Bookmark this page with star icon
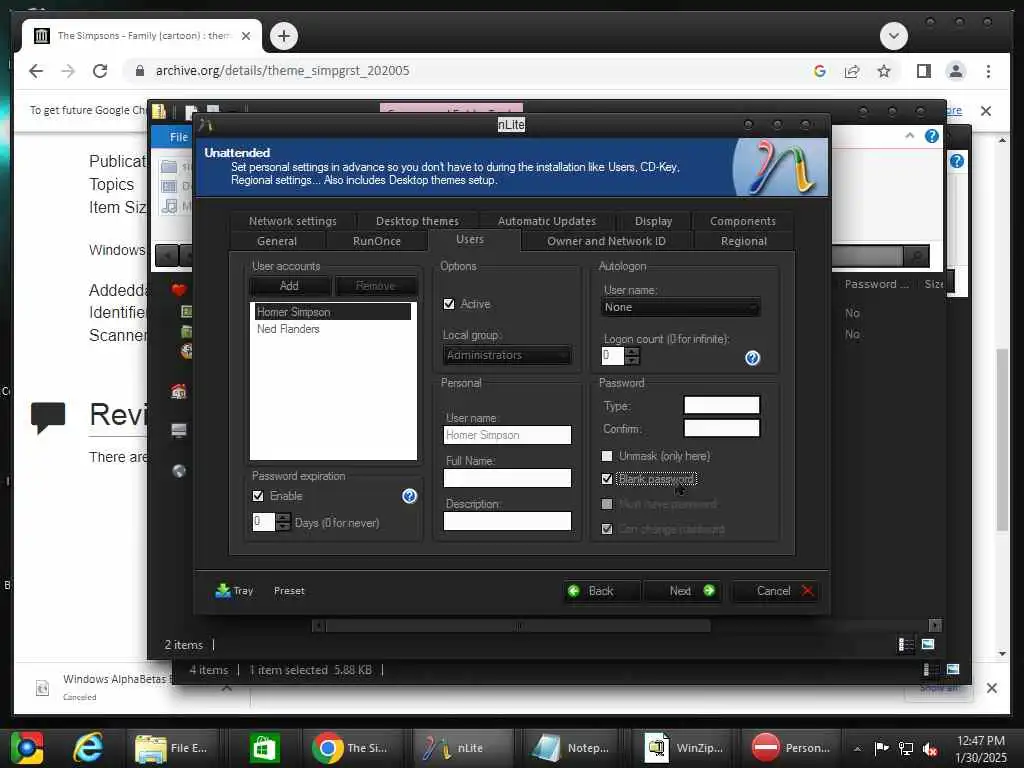Image resolution: width=1024 pixels, height=768 pixels. (884, 71)
